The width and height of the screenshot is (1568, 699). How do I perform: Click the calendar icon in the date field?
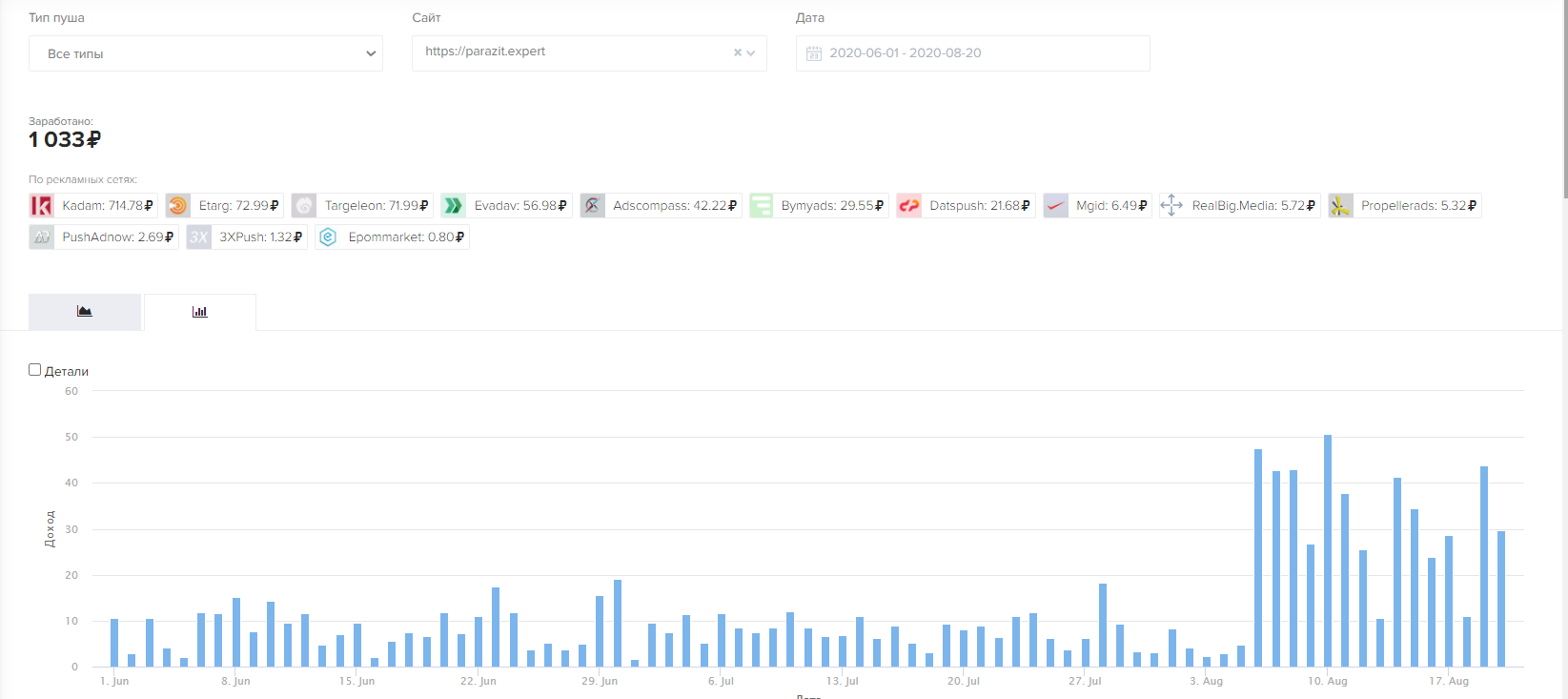click(814, 53)
